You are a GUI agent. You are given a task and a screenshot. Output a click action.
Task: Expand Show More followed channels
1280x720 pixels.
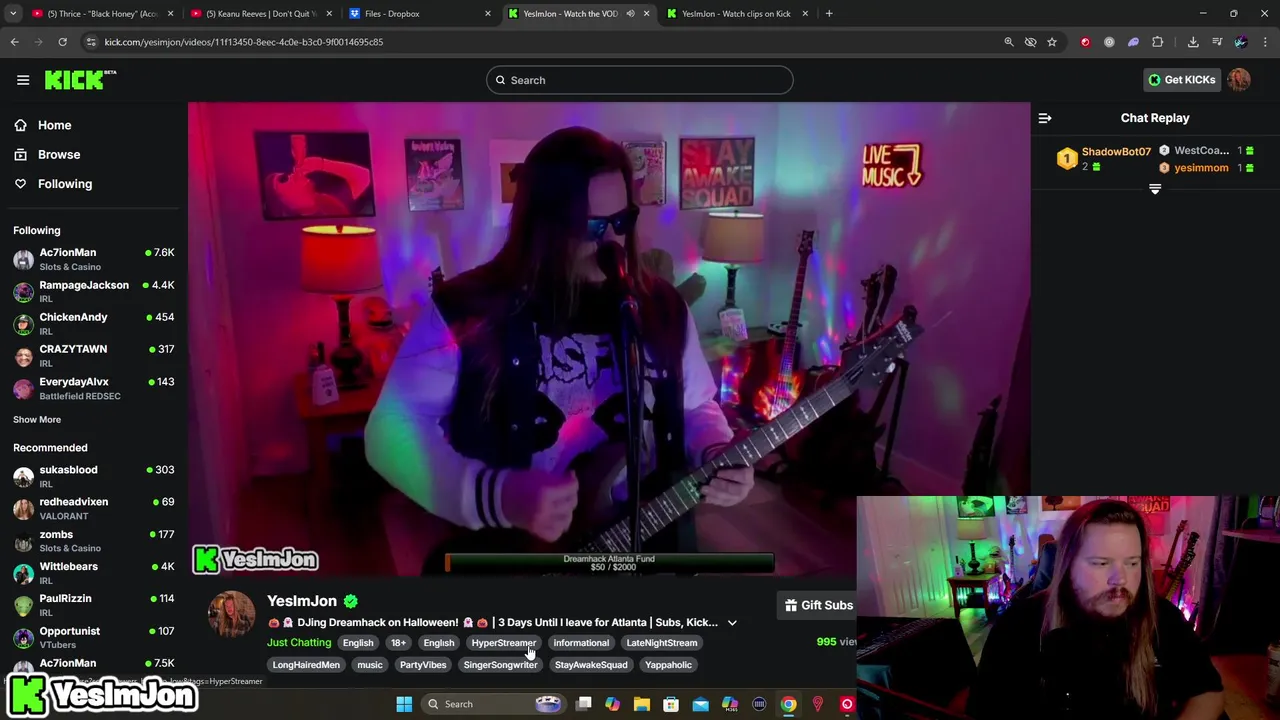tap(37, 420)
